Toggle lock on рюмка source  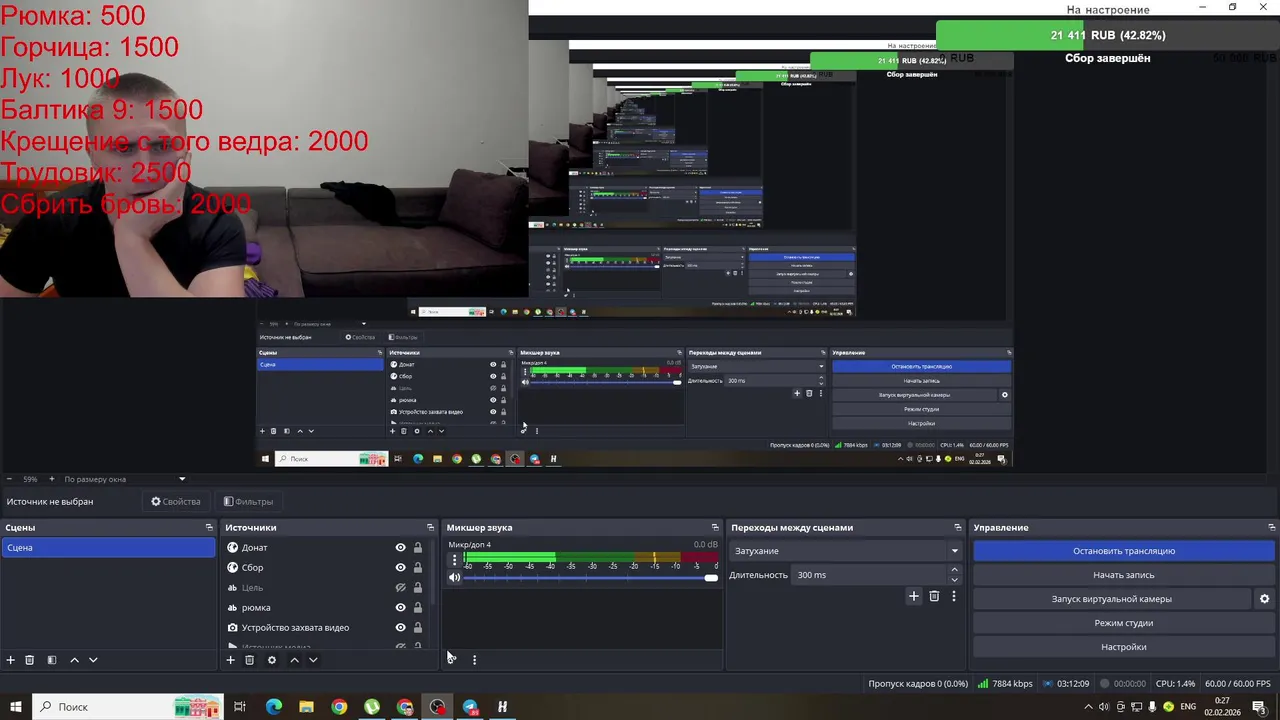point(418,608)
